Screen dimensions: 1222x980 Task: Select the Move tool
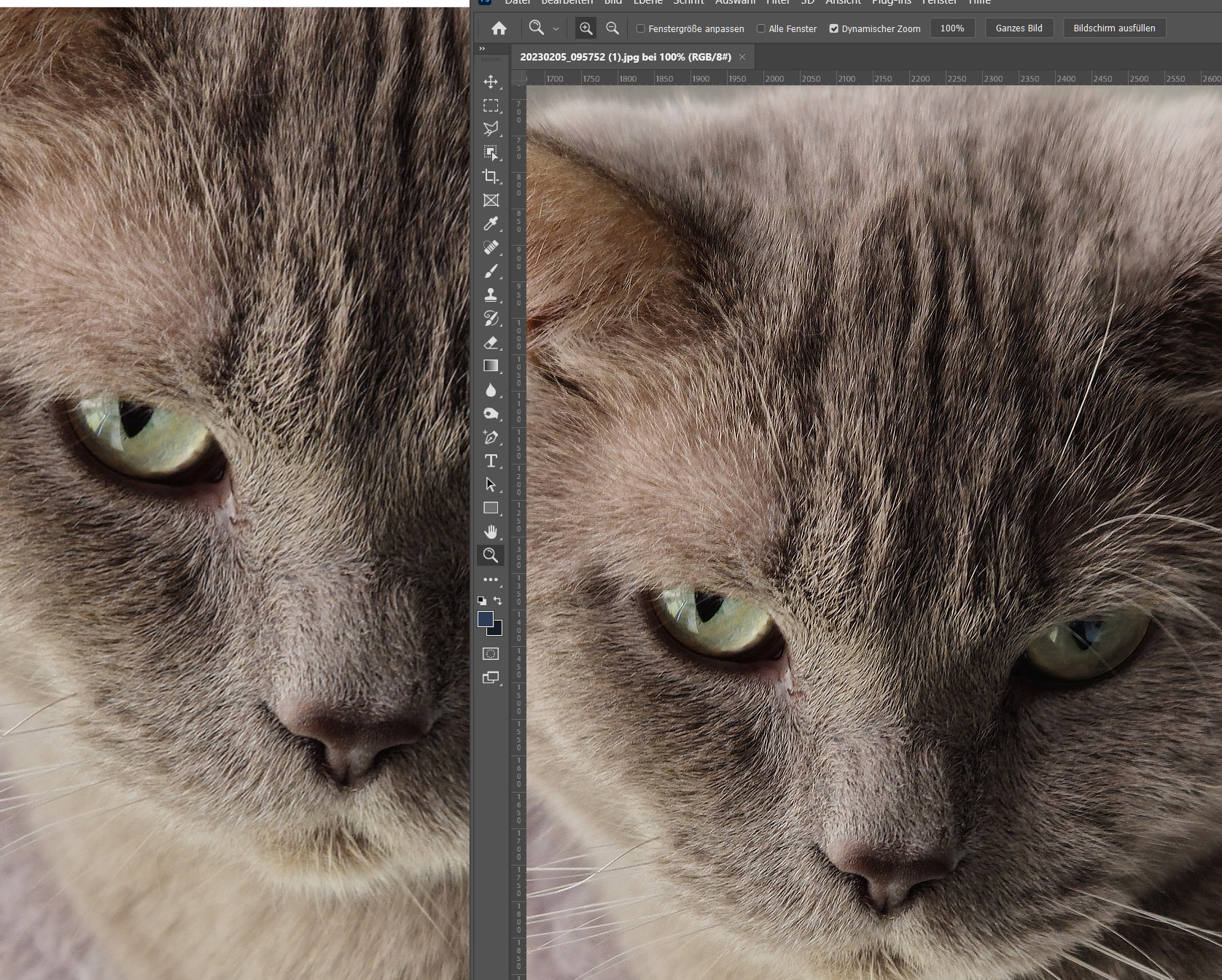pos(491,82)
